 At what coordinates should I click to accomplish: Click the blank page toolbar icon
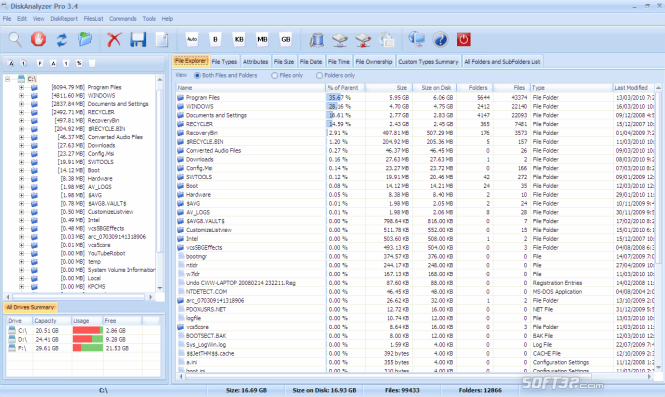(x=162, y=39)
